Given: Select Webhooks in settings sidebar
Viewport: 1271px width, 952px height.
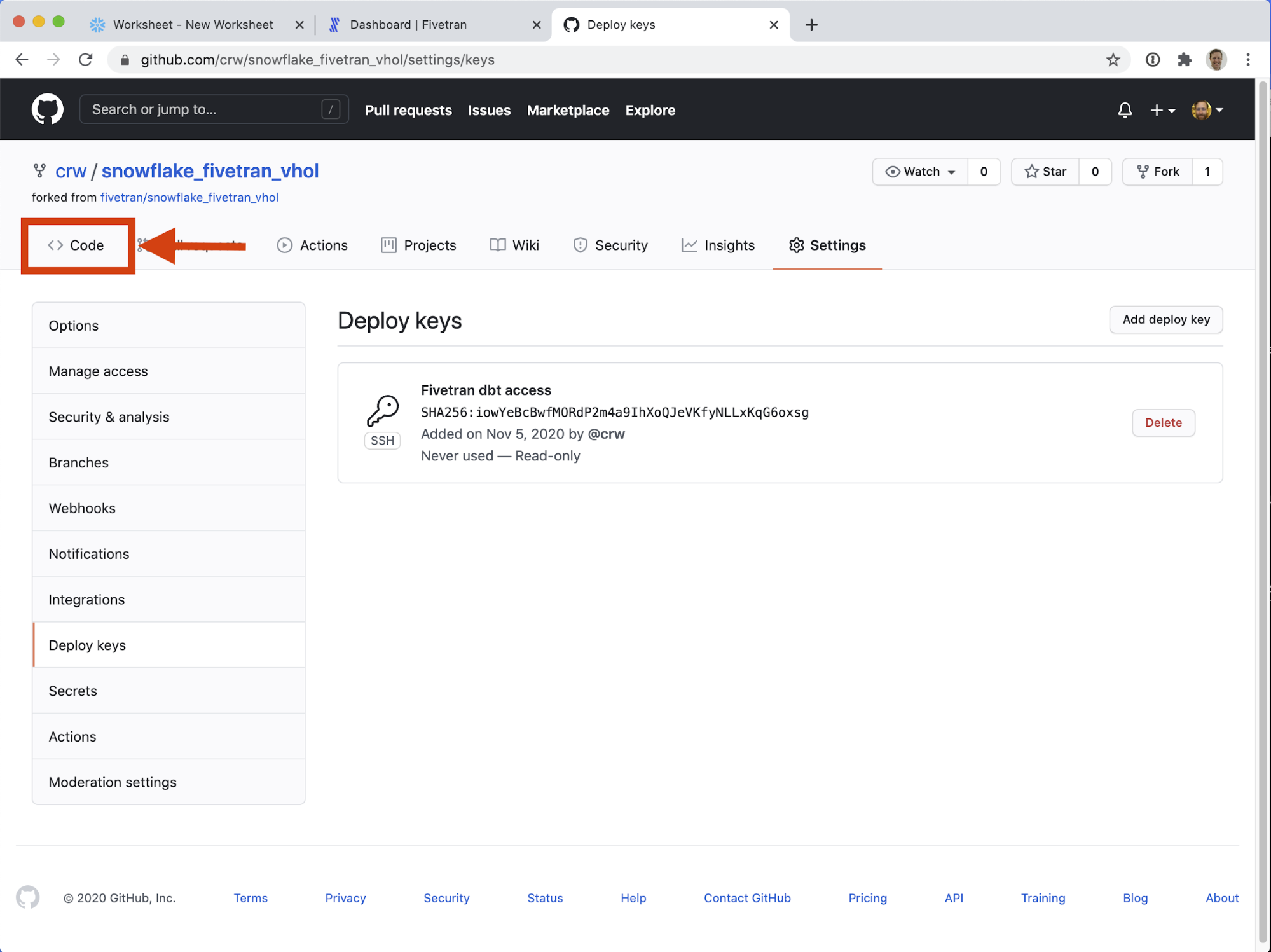Looking at the screenshot, I should (x=82, y=508).
